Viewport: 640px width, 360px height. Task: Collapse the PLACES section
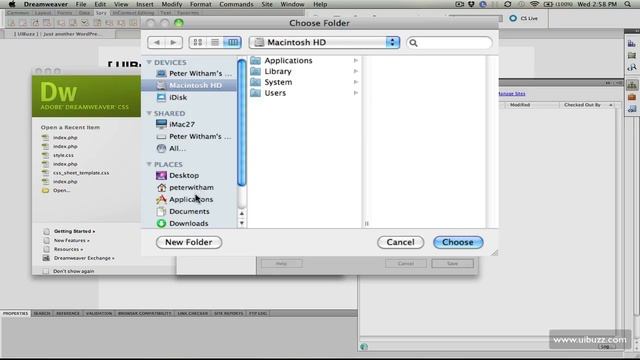click(x=149, y=164)
